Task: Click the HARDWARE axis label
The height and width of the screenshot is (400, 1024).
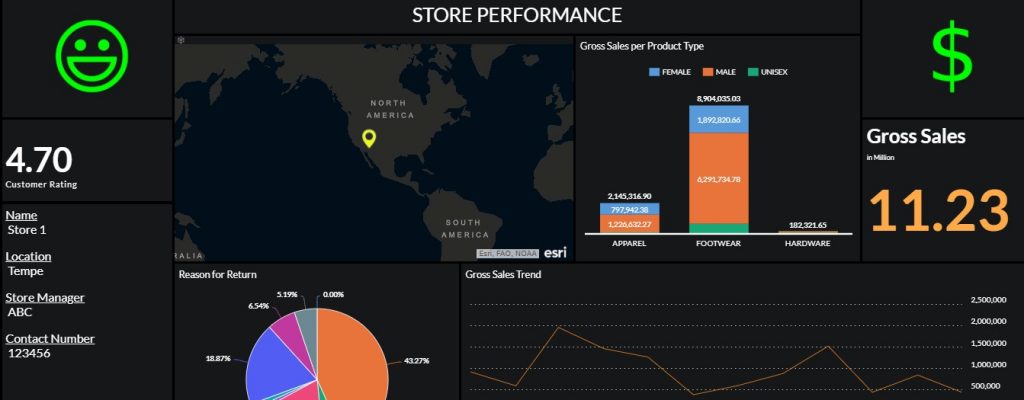Action: (x=808, y=243)
